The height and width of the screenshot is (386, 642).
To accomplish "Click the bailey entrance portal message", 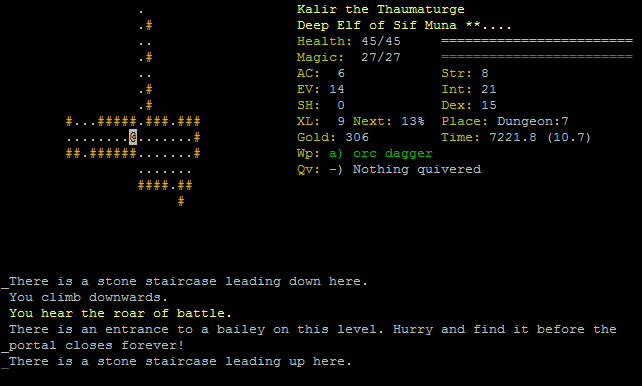I will pyautogui.click(x=313, y=337).
